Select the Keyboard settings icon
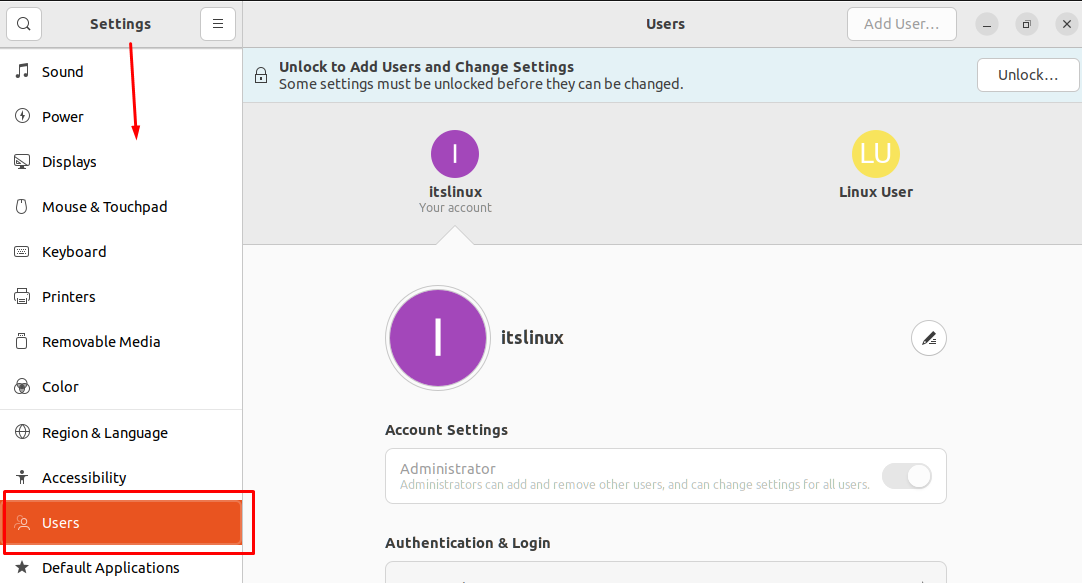Image resolution: width=1082 pixels, height=583 pixels. click(20, 251)
